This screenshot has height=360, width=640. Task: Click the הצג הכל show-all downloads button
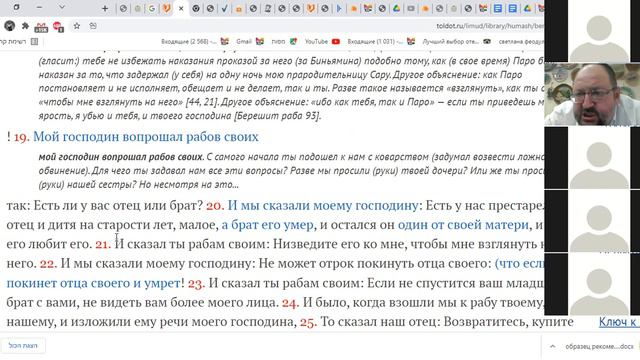point(23,346)
